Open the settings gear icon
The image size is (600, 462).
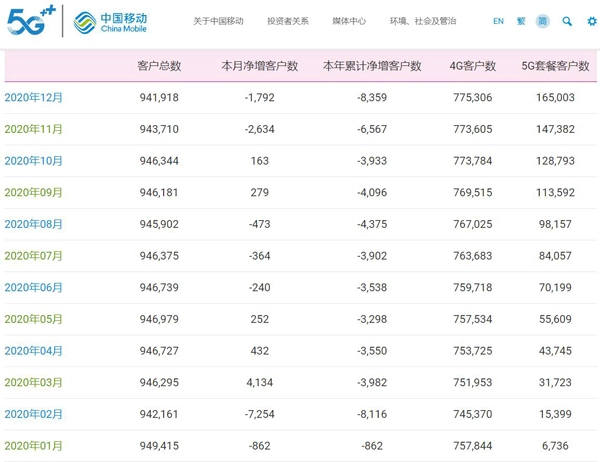tap(591, 21)
